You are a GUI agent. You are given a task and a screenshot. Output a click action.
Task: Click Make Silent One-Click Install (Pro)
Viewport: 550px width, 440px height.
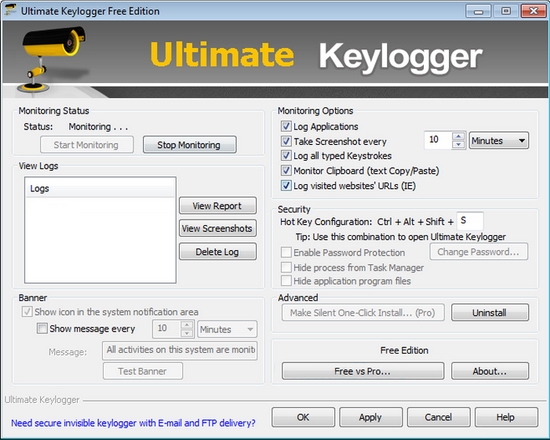coord(363,312)
